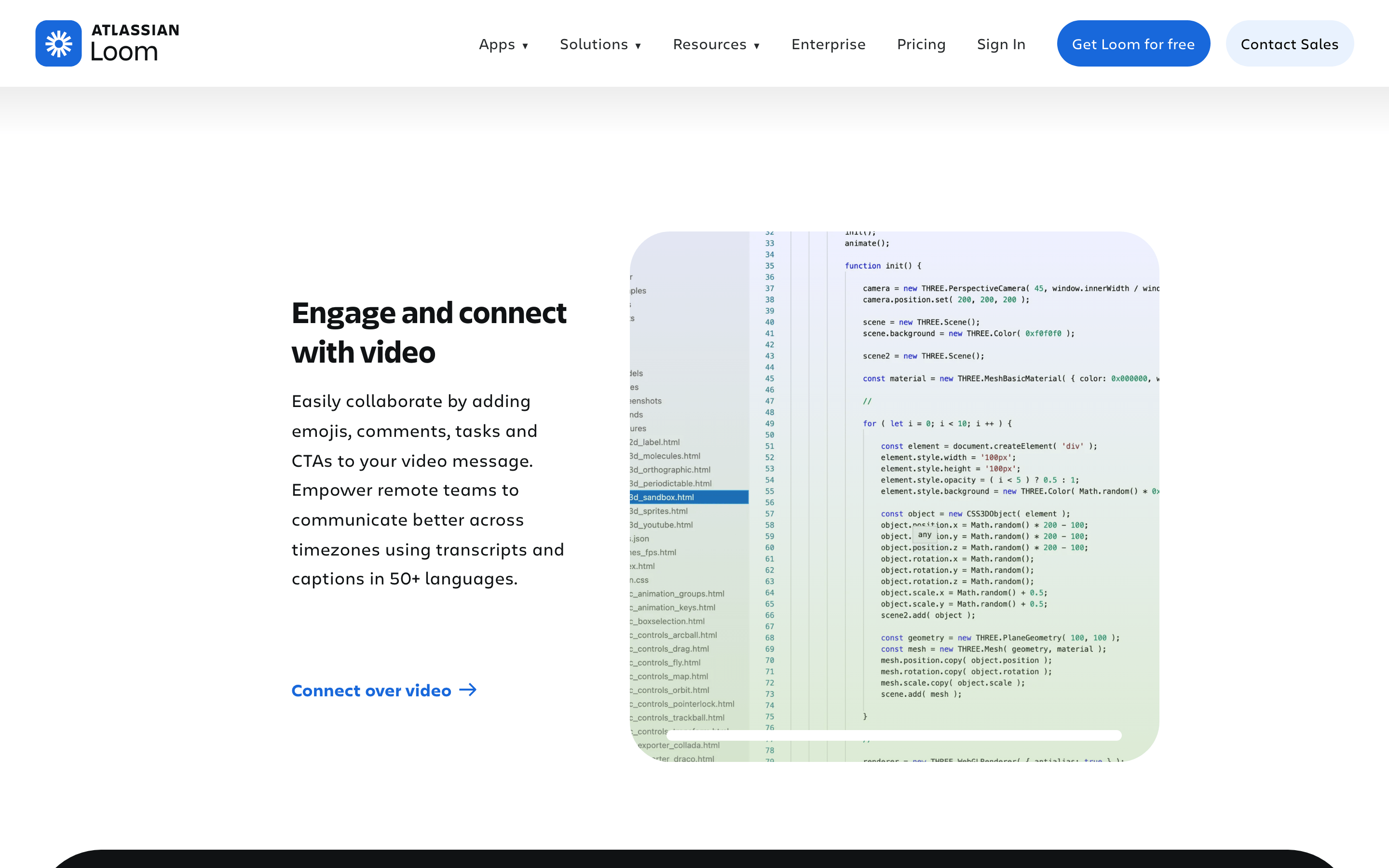This screenshot has height=868, width=1389.
Task: Follow the Connect over video link
Action: pyautogui.click(x=384, y=690)
